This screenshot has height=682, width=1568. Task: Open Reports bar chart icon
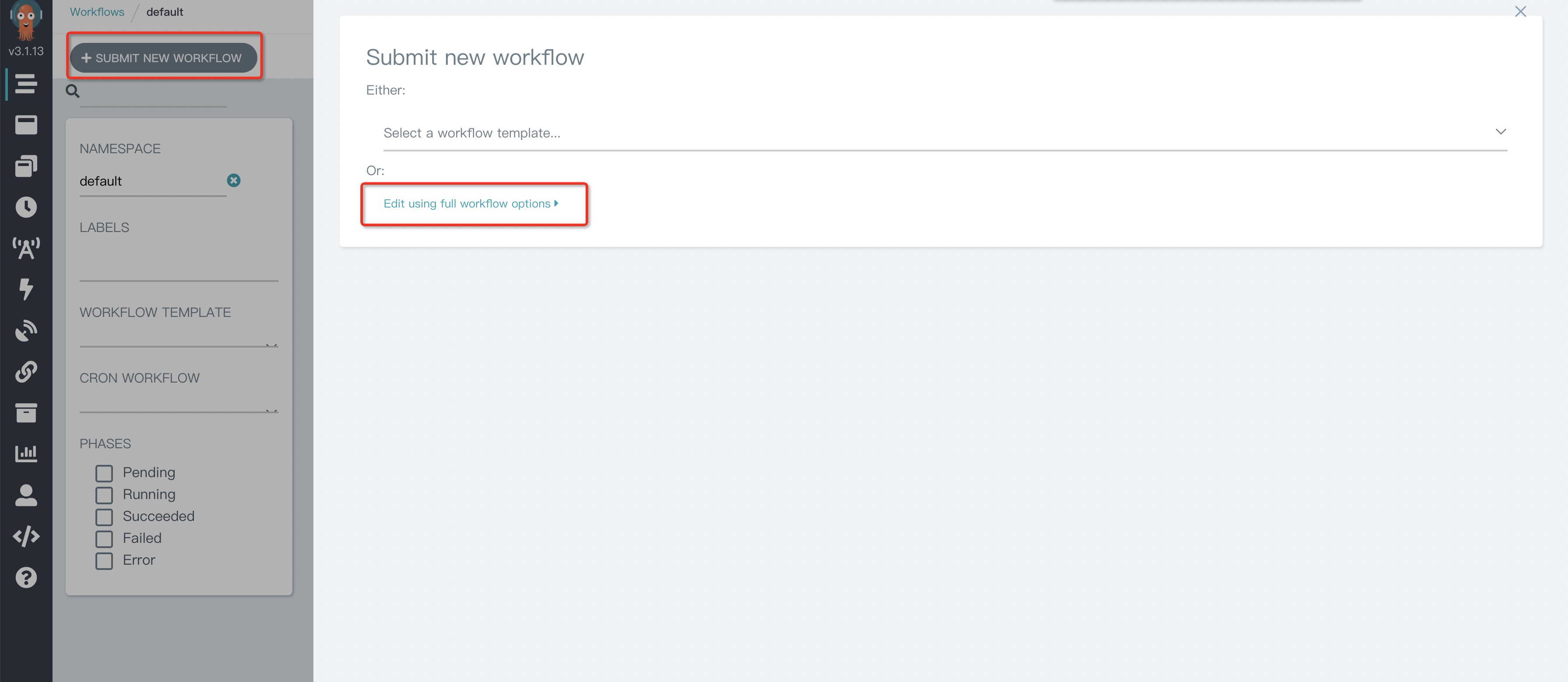coord(25,453)
